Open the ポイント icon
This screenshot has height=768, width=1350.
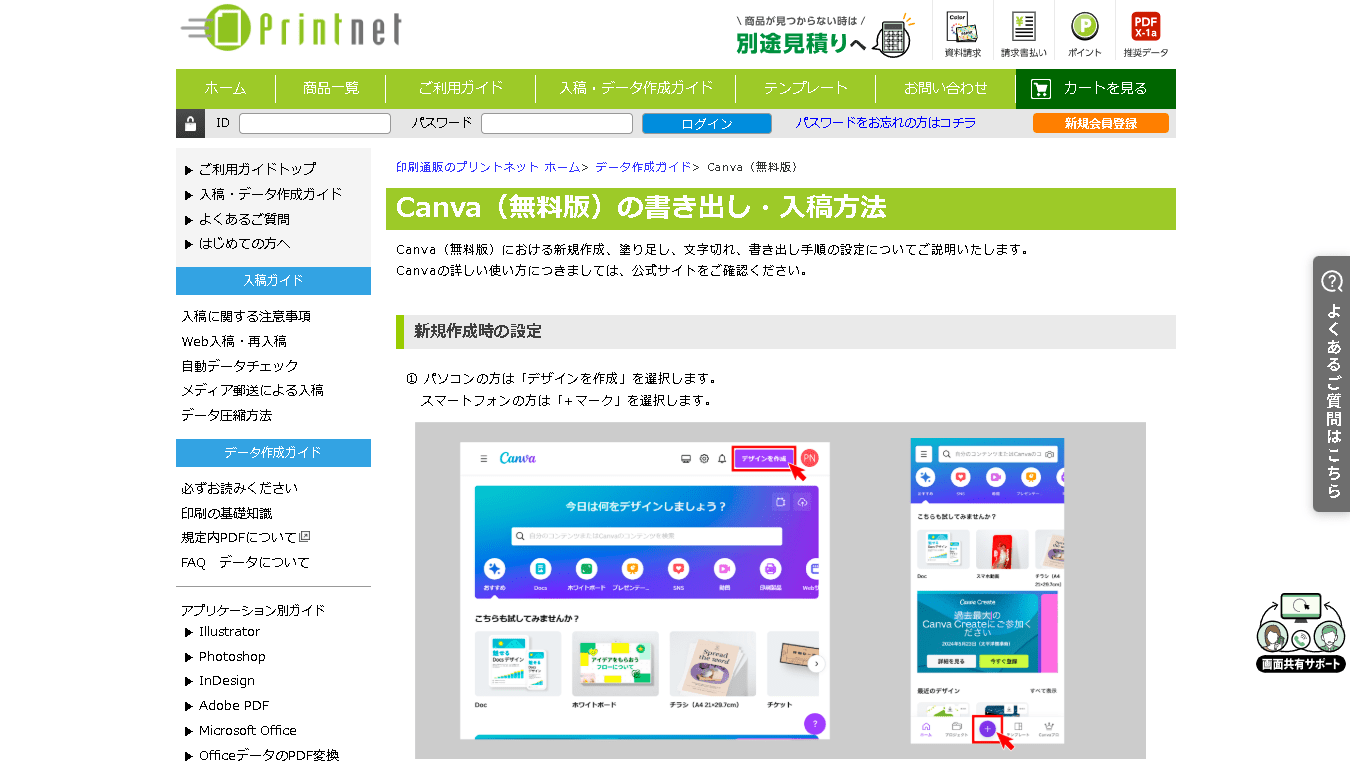[x=1085, y=32]
